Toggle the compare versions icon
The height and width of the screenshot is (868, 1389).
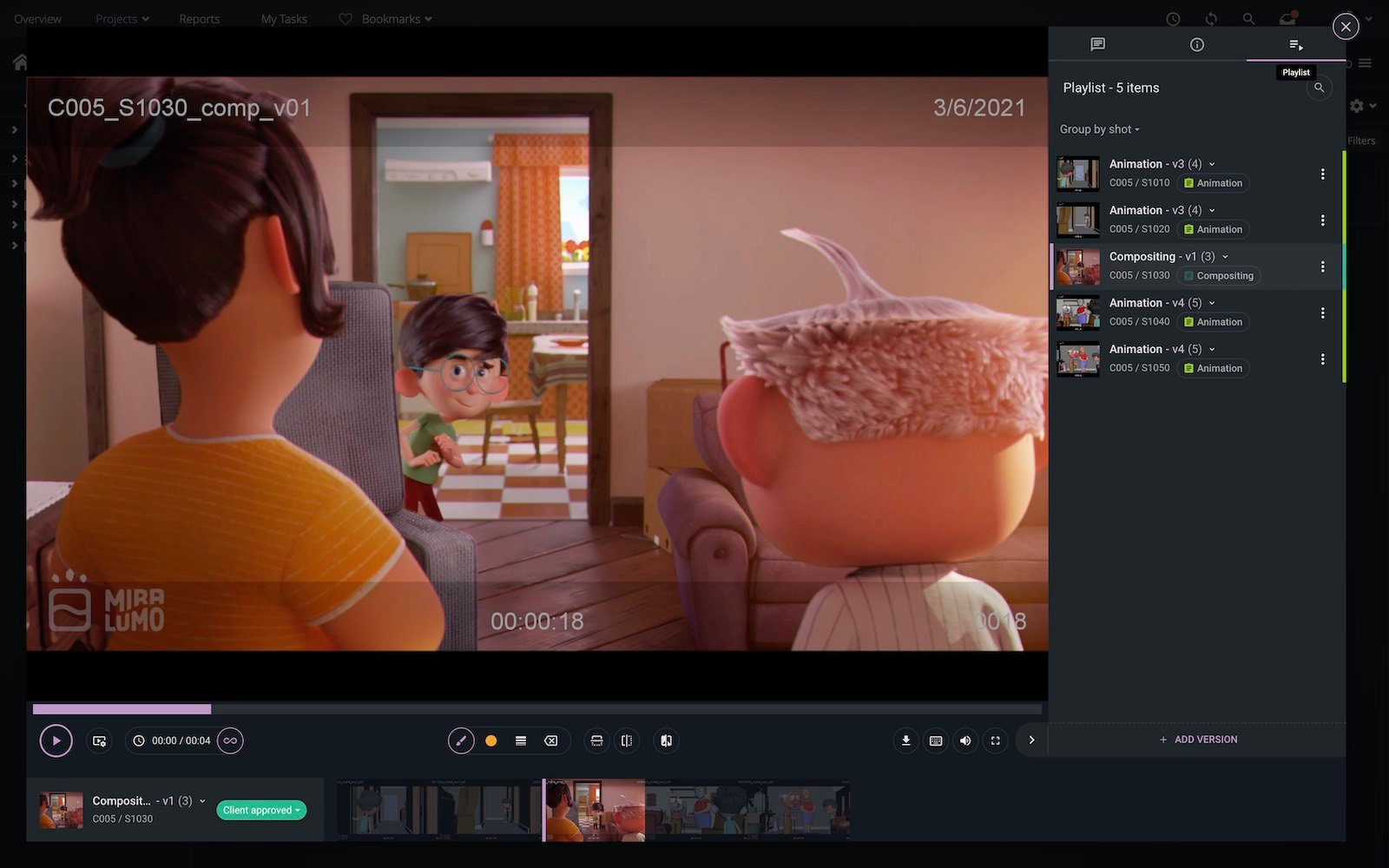[x=666, y=740]
